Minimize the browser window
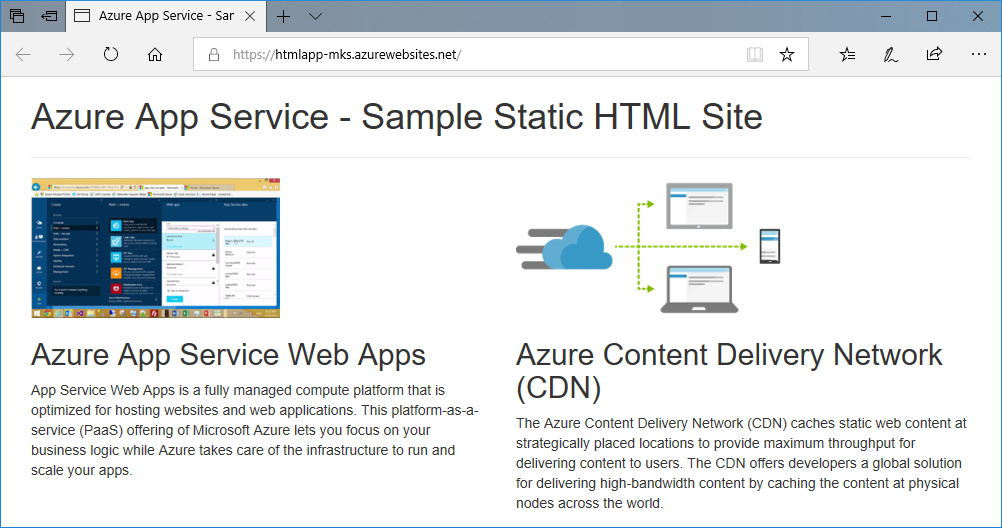This screenshot has width=1002, height=528. tap(886, 16)
